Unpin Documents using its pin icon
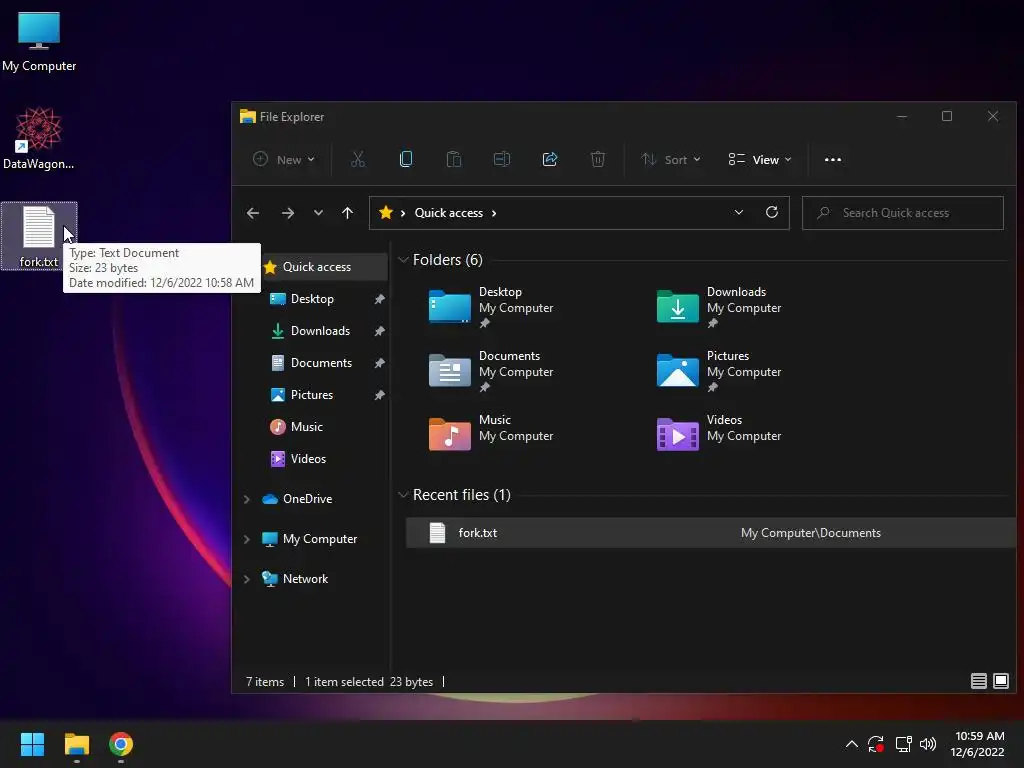 click(379, 363)
